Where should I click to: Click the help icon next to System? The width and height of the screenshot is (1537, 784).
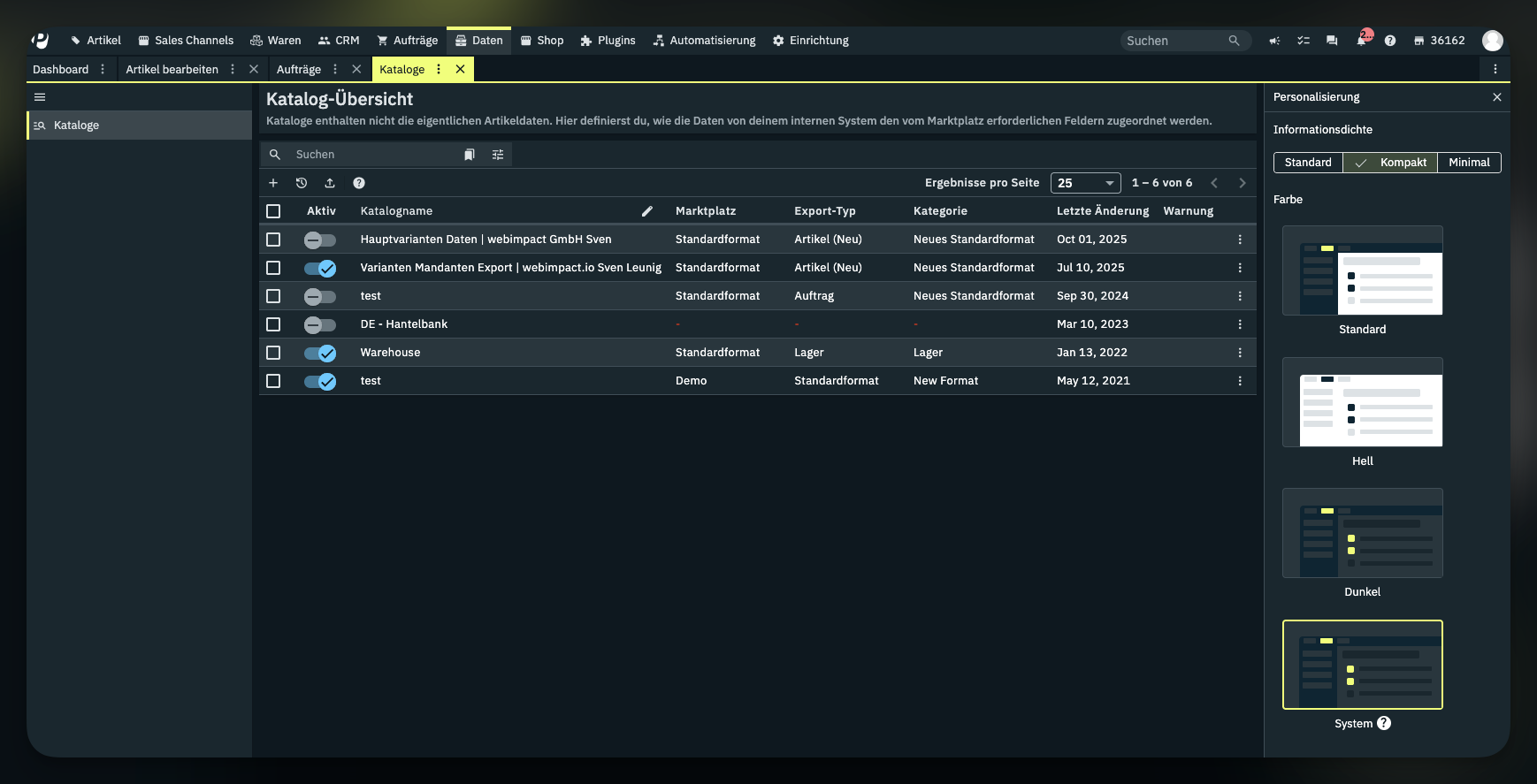point(1384,723)
